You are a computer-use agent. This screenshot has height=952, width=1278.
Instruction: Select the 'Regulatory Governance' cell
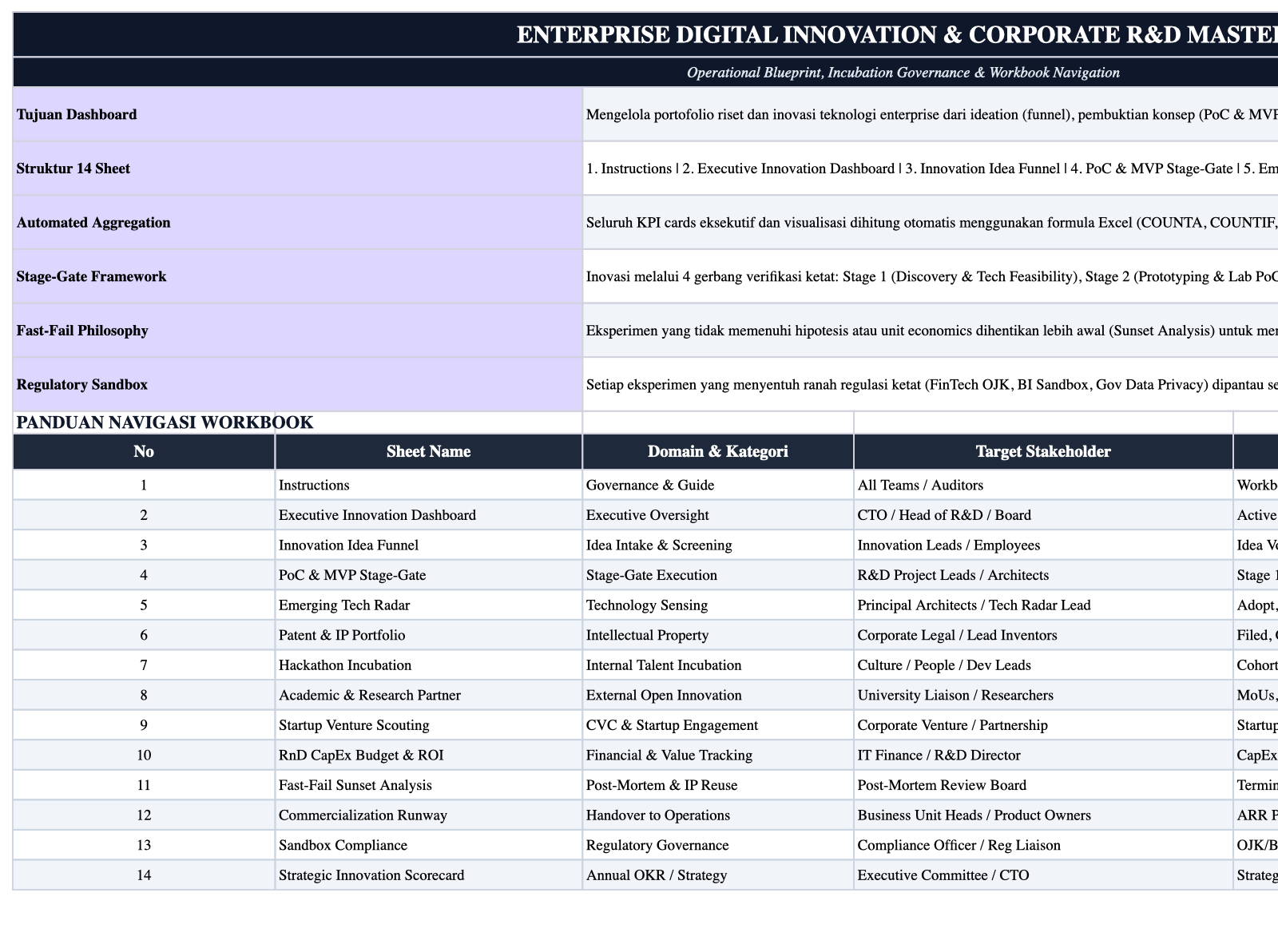[x=718, y=845]
